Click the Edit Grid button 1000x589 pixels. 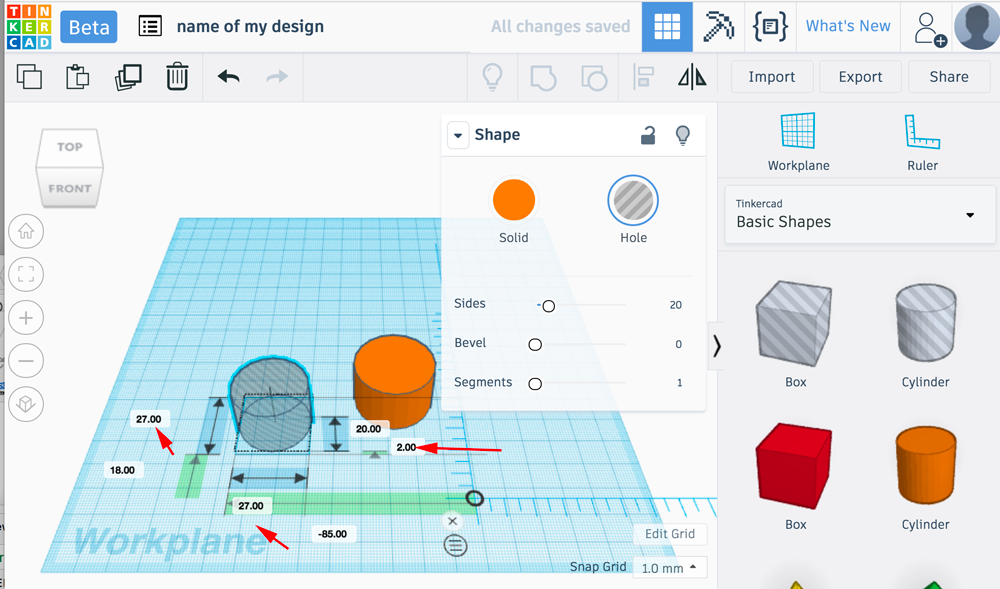(670, 534)
